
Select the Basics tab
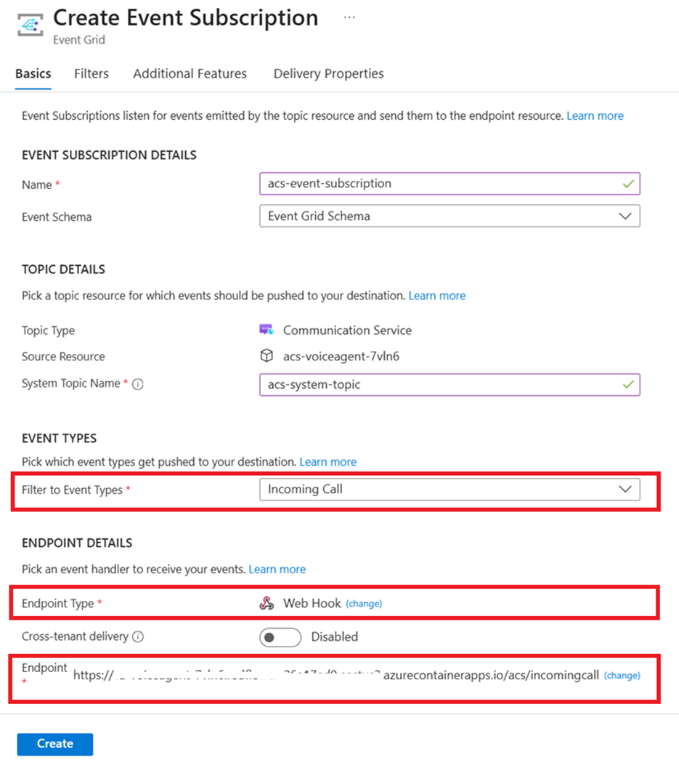(33, 74)
